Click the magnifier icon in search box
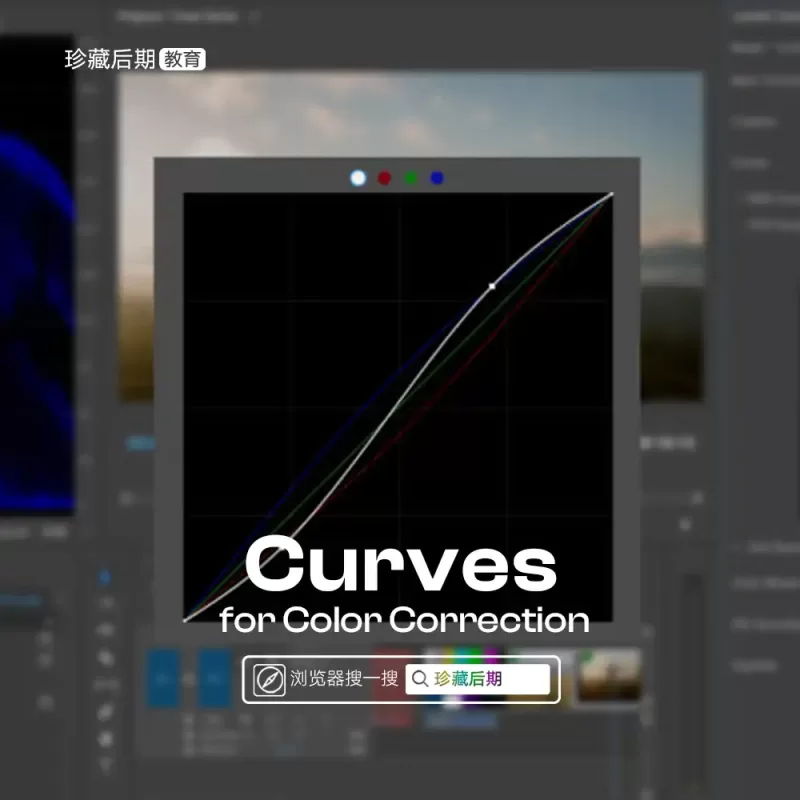The width and height of the screenshot is (800, 800). click(420, 679)
